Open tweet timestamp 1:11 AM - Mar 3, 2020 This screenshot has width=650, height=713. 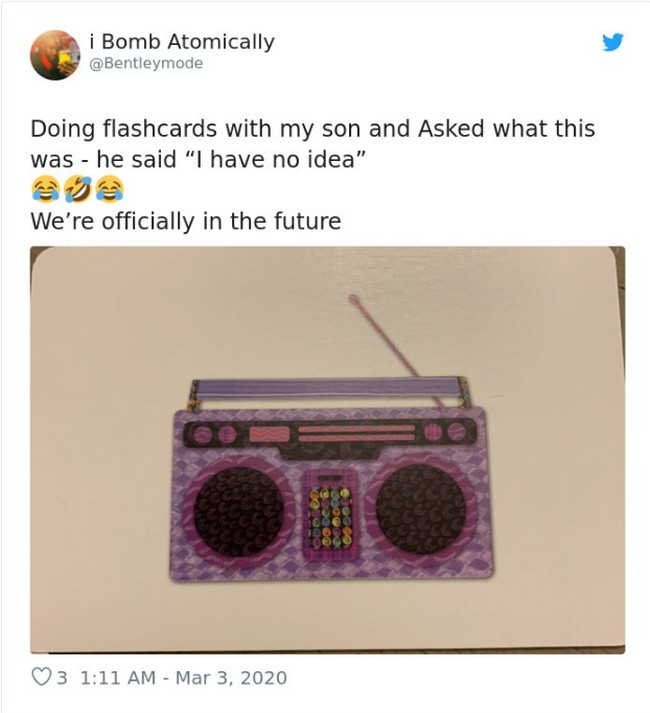183,678
